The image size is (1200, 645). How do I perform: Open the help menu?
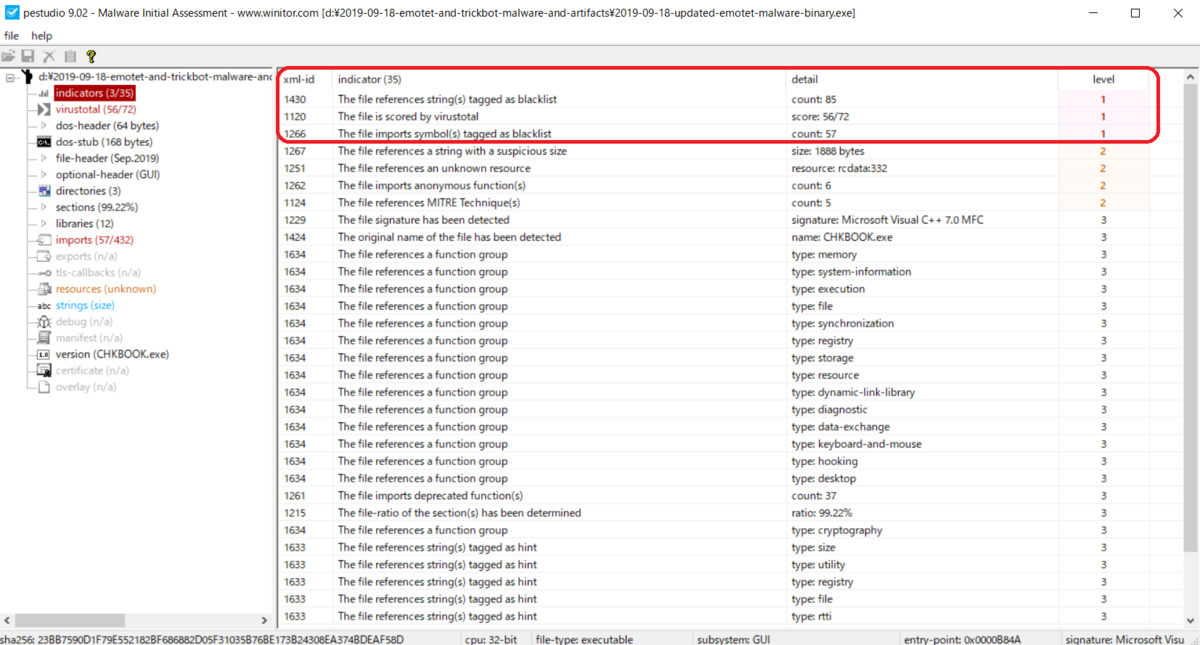pyautogui.click(x=42, y=36)
